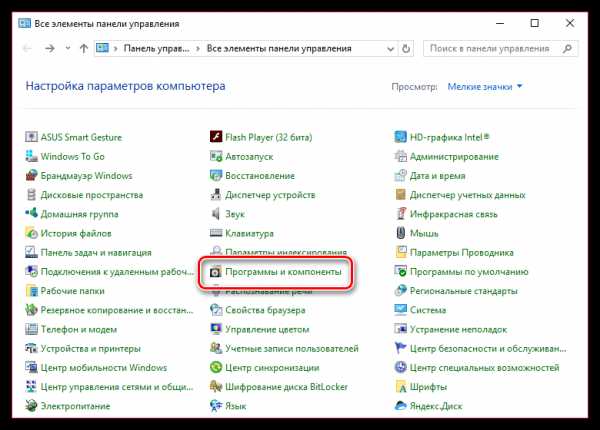Viewport: 600px width, 430px height.
Task: Click the Звук speaker icon
Action: click(x=216, y=214)
